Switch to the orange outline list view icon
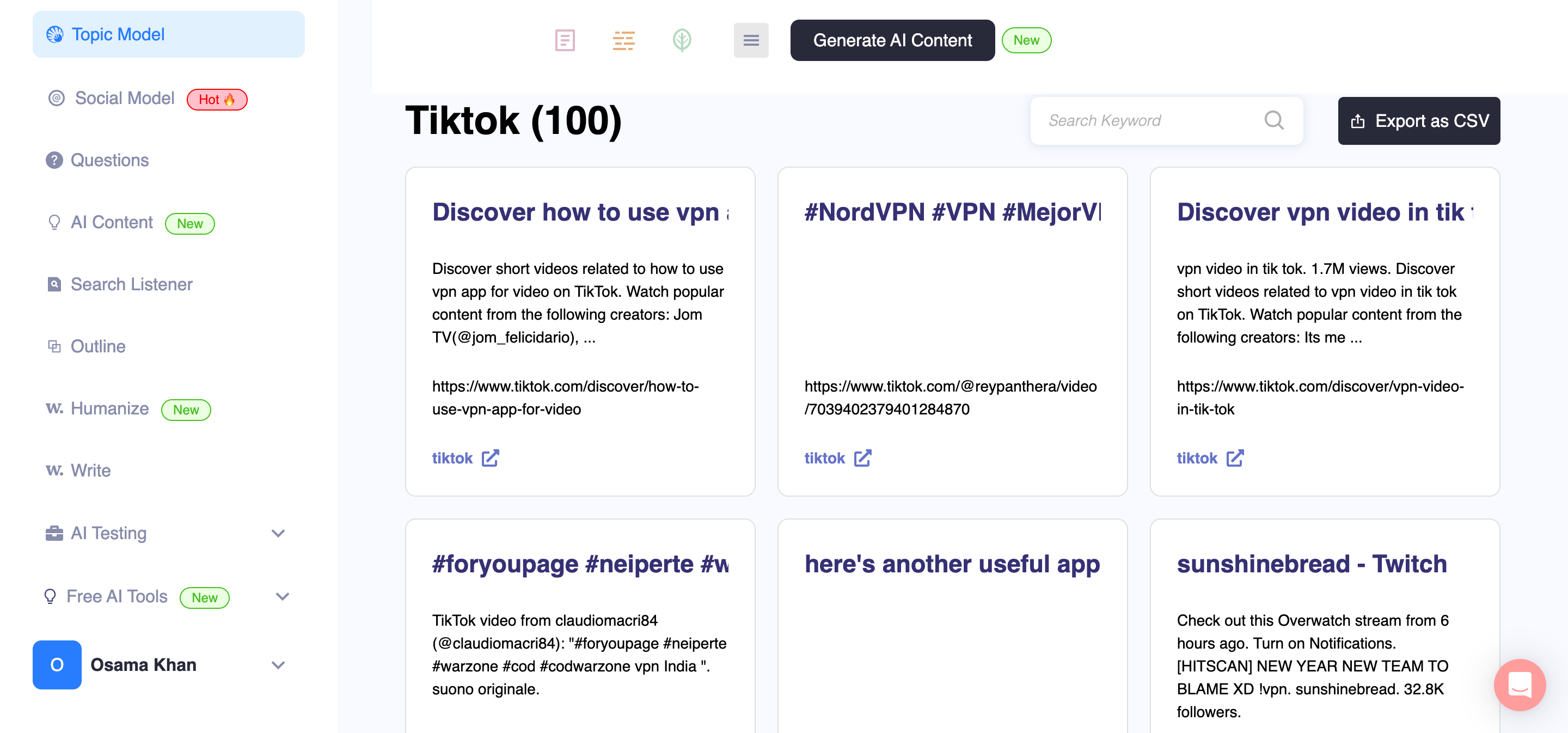Image resolution: width=1568 pixels, height=733 pixels. coord(623,41)
